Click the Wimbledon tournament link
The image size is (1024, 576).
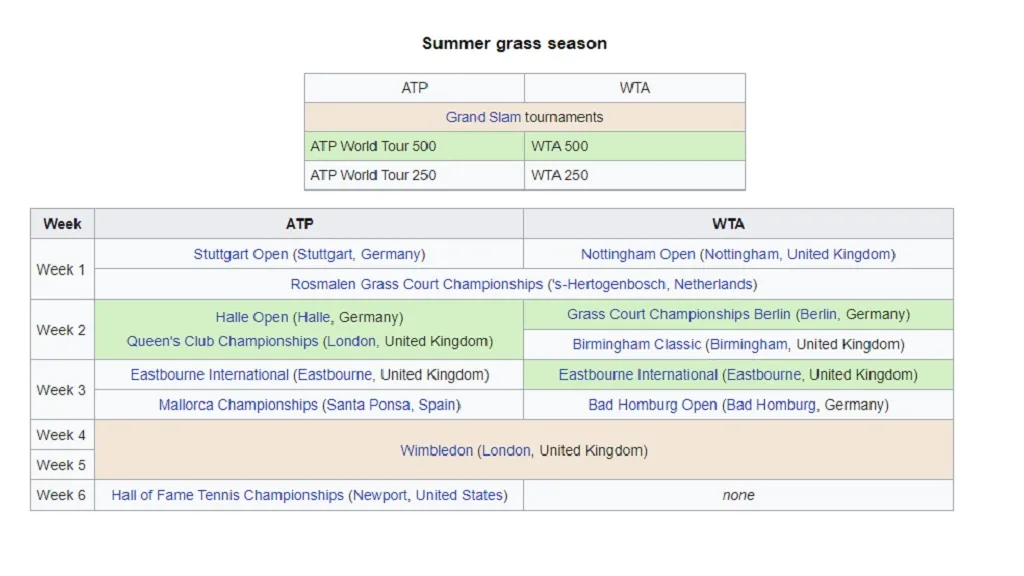pyautogui.click(x=436, y=450)
